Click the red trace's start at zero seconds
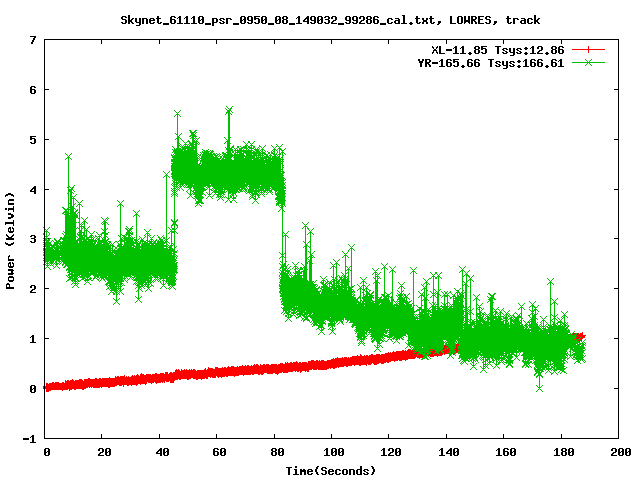 point(47,387)
